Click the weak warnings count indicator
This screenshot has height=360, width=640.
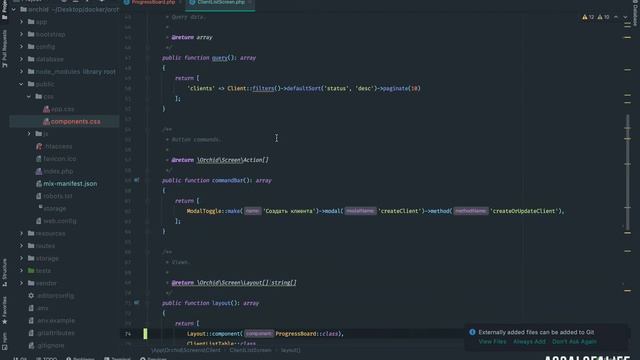[603, 17]
